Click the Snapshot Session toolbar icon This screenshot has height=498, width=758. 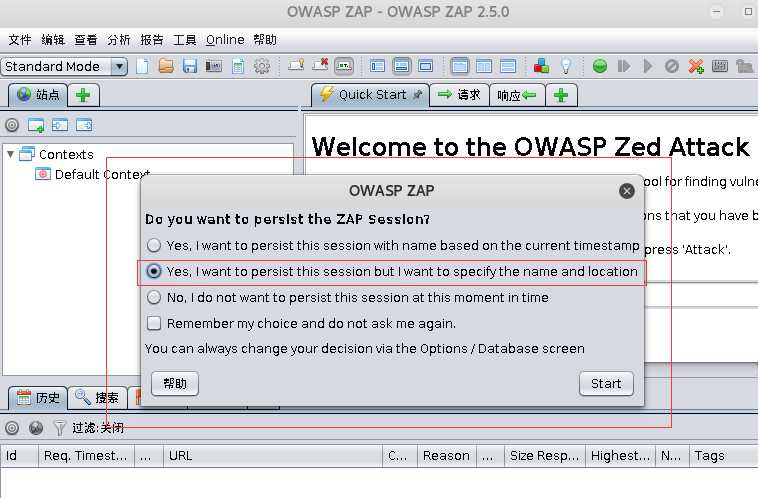(213, 66)
